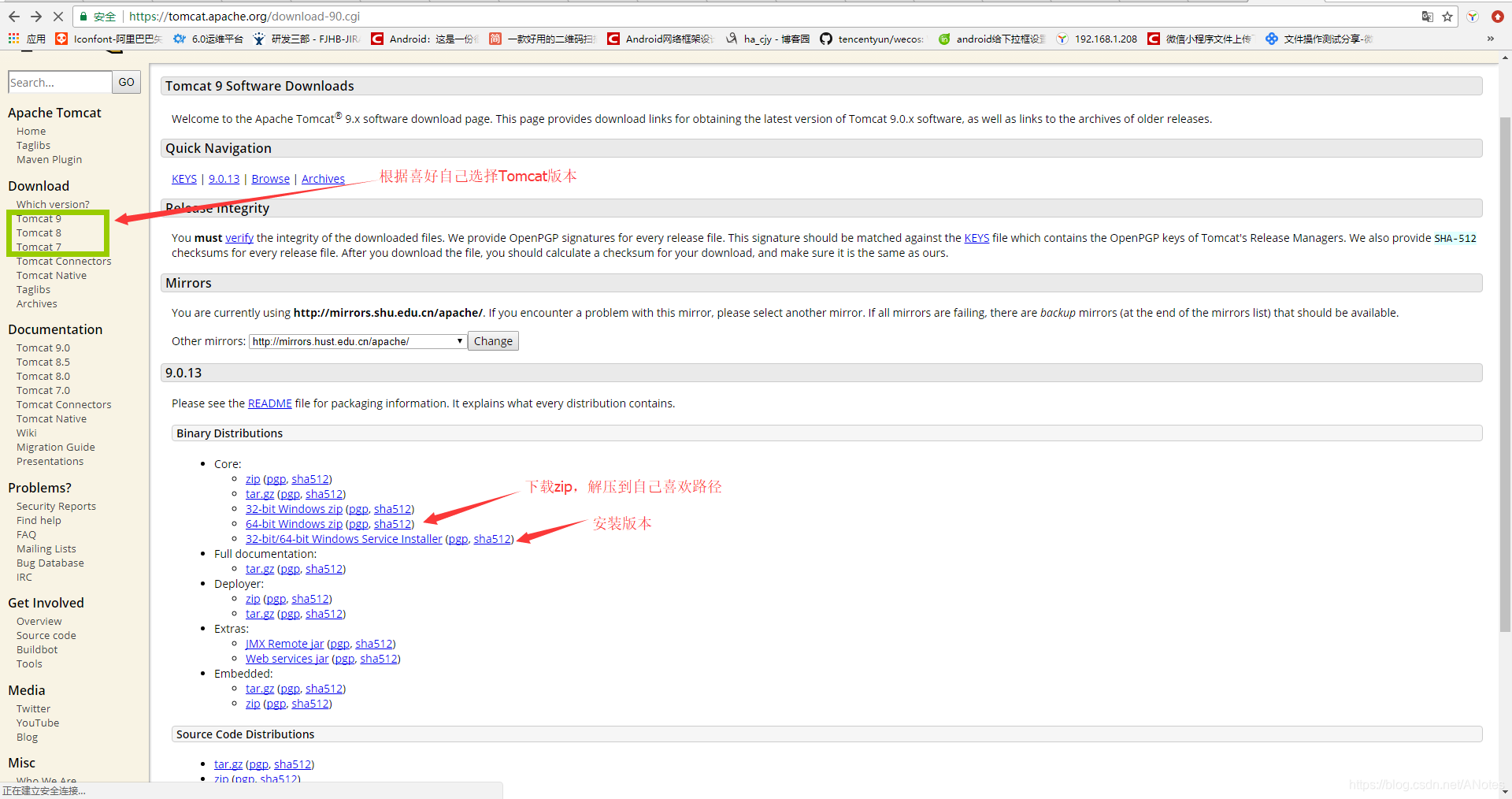Open the Iconfont bookmark
Screen dimensions: 1512x799
click(109, 39)
